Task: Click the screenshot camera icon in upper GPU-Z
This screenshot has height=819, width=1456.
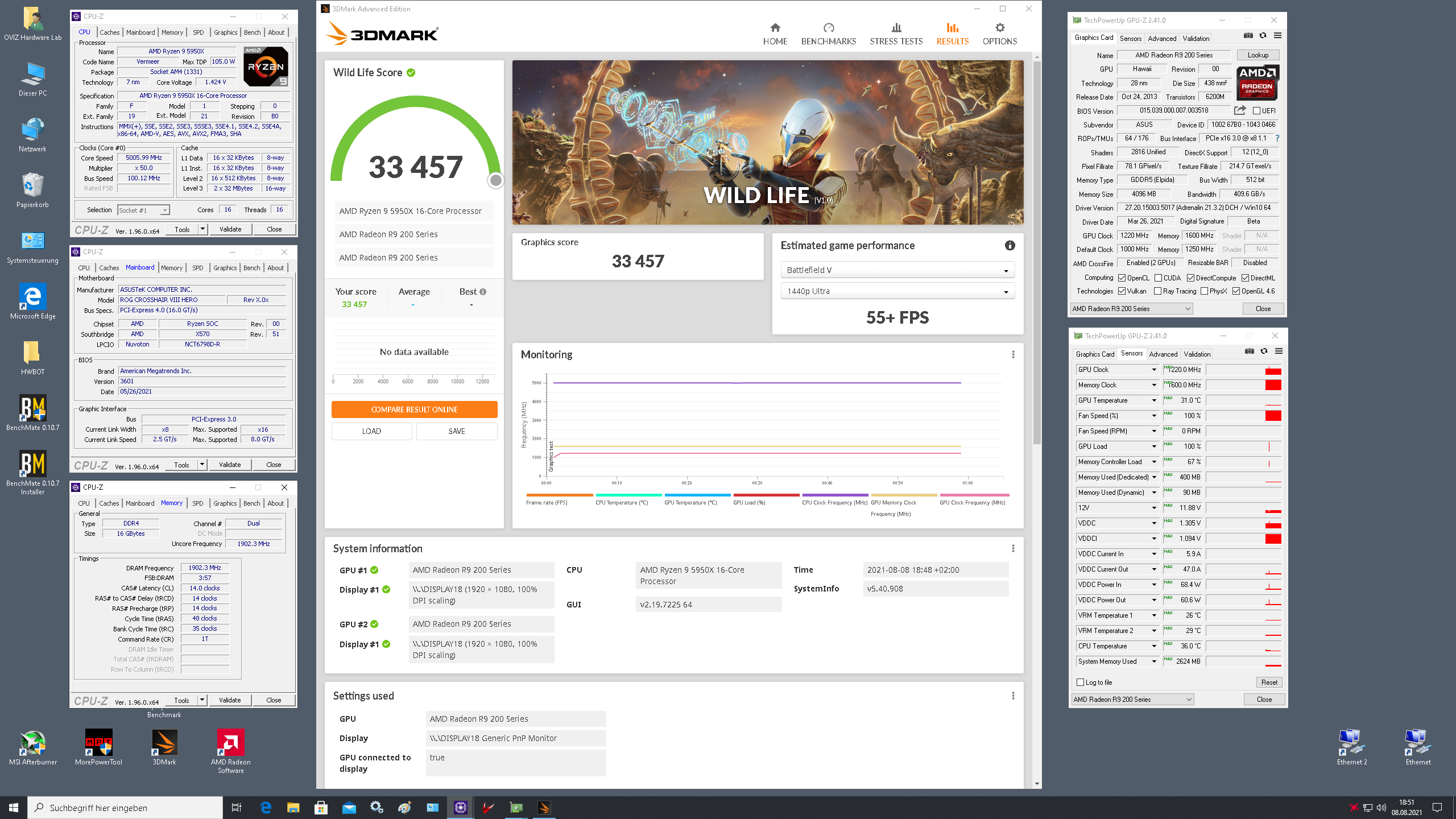Action: (x=1248, y=36)
